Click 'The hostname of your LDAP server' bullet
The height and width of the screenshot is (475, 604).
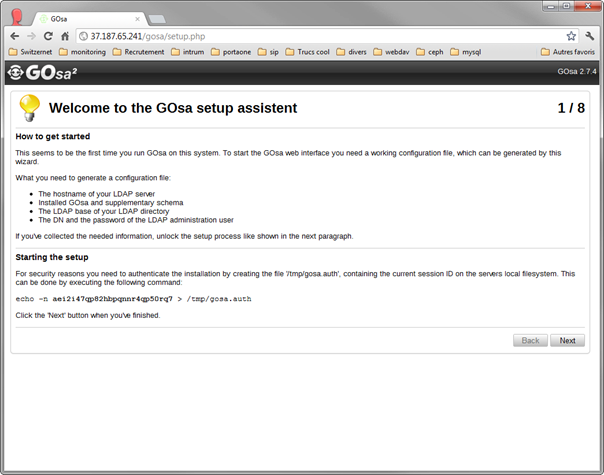[97, 194]
